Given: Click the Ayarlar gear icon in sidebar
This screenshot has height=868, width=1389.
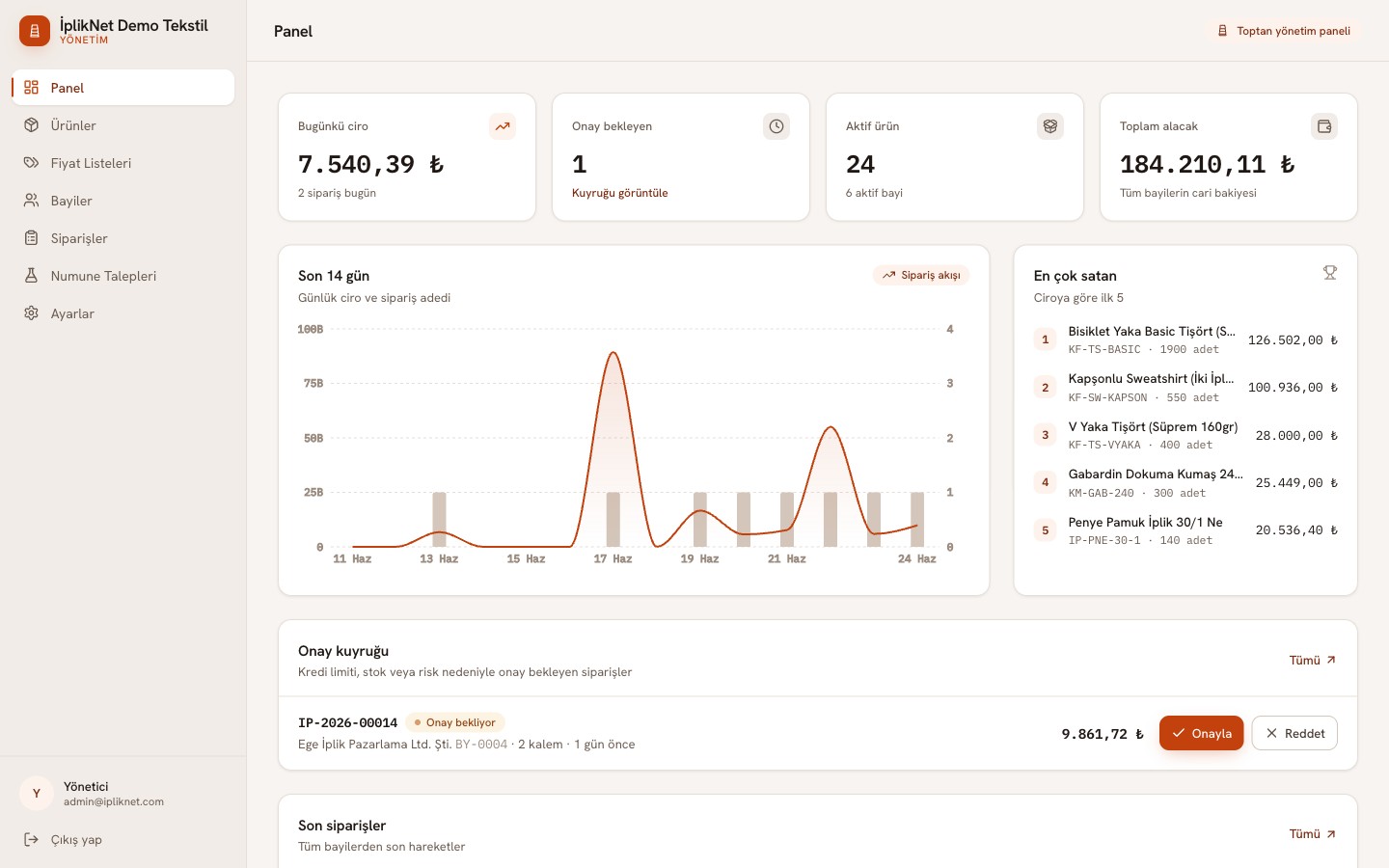Looking at the screenshot, I should tap(32, 313).
